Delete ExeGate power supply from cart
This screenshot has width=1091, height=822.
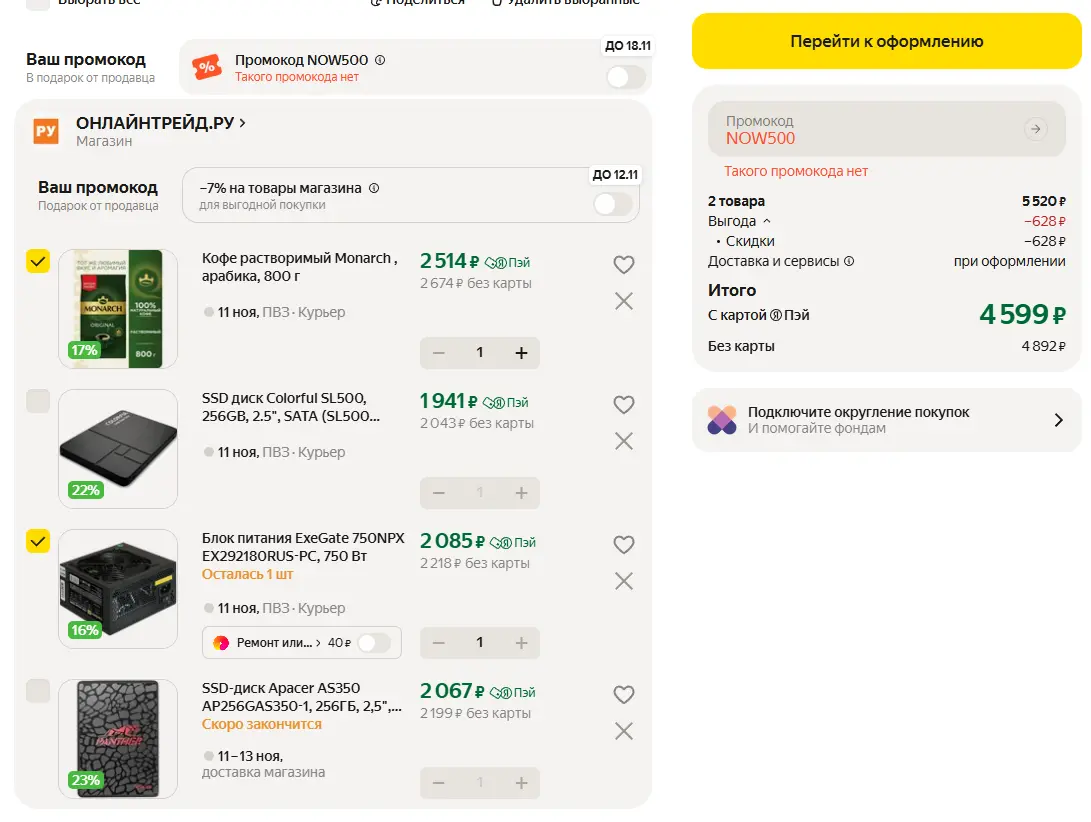(x=624, y=581)
